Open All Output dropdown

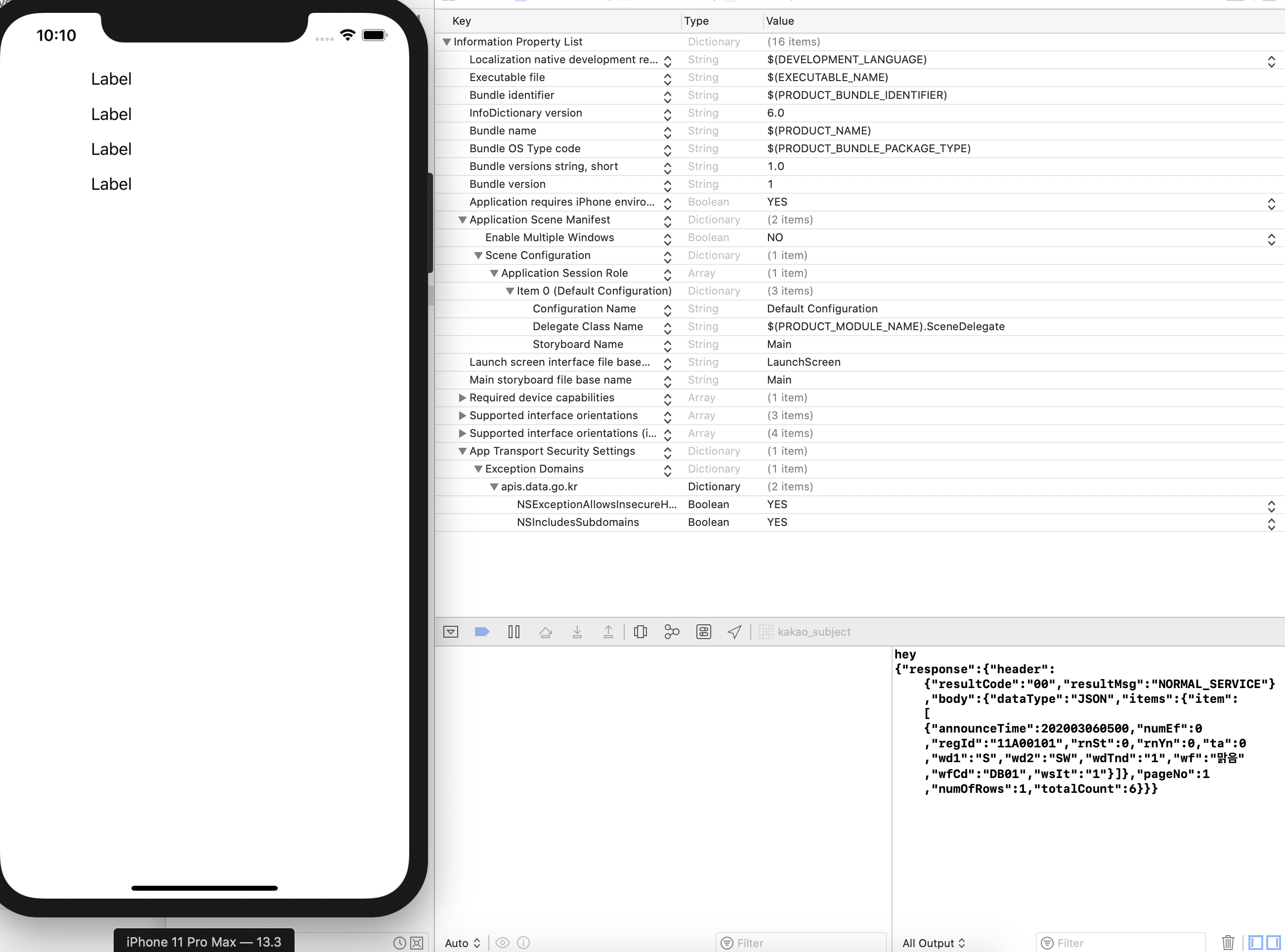933,943
